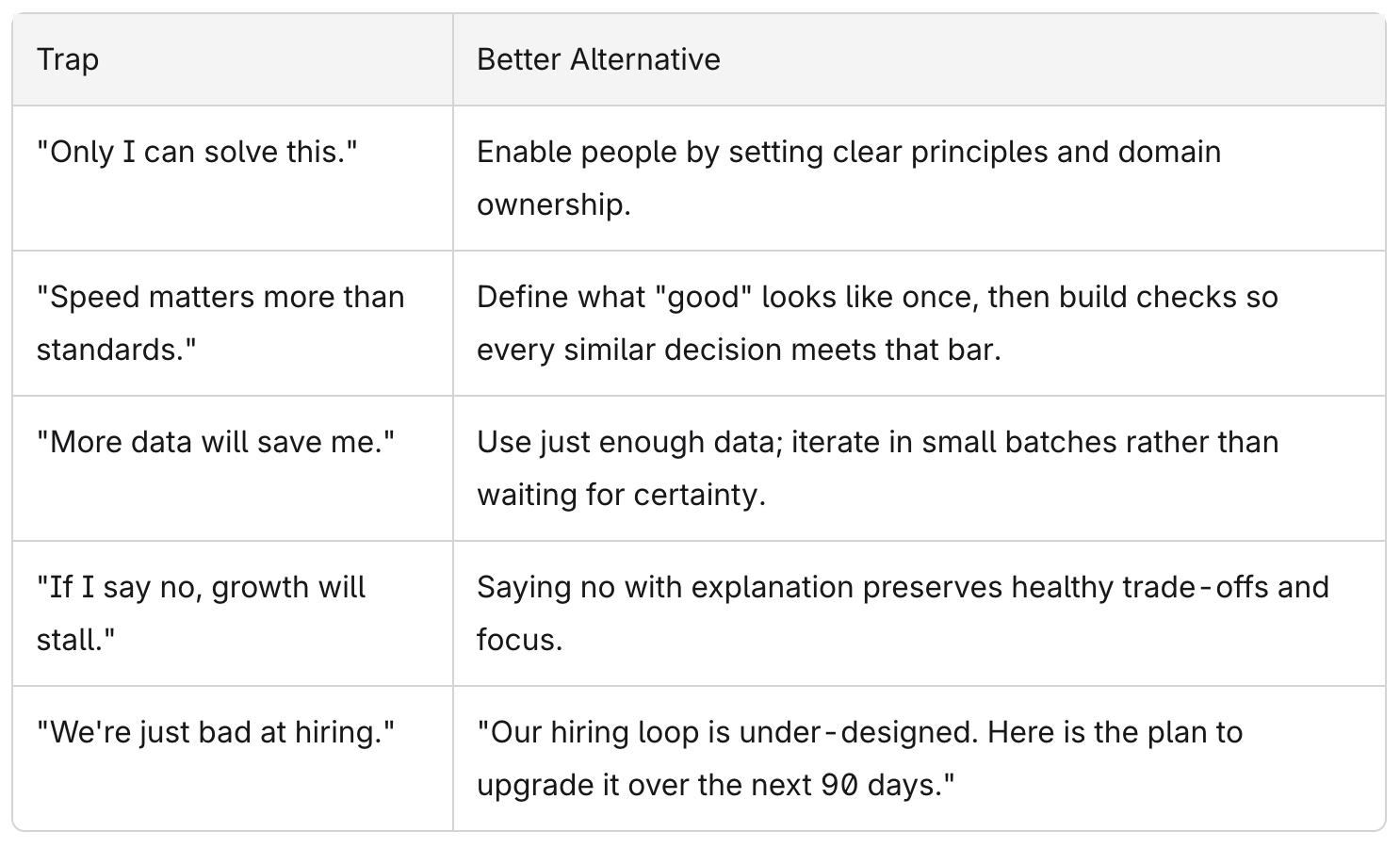Select the "If I say no, growth will stall." cell
Viewport: 1400px width, 848px height.
point(233,613)
